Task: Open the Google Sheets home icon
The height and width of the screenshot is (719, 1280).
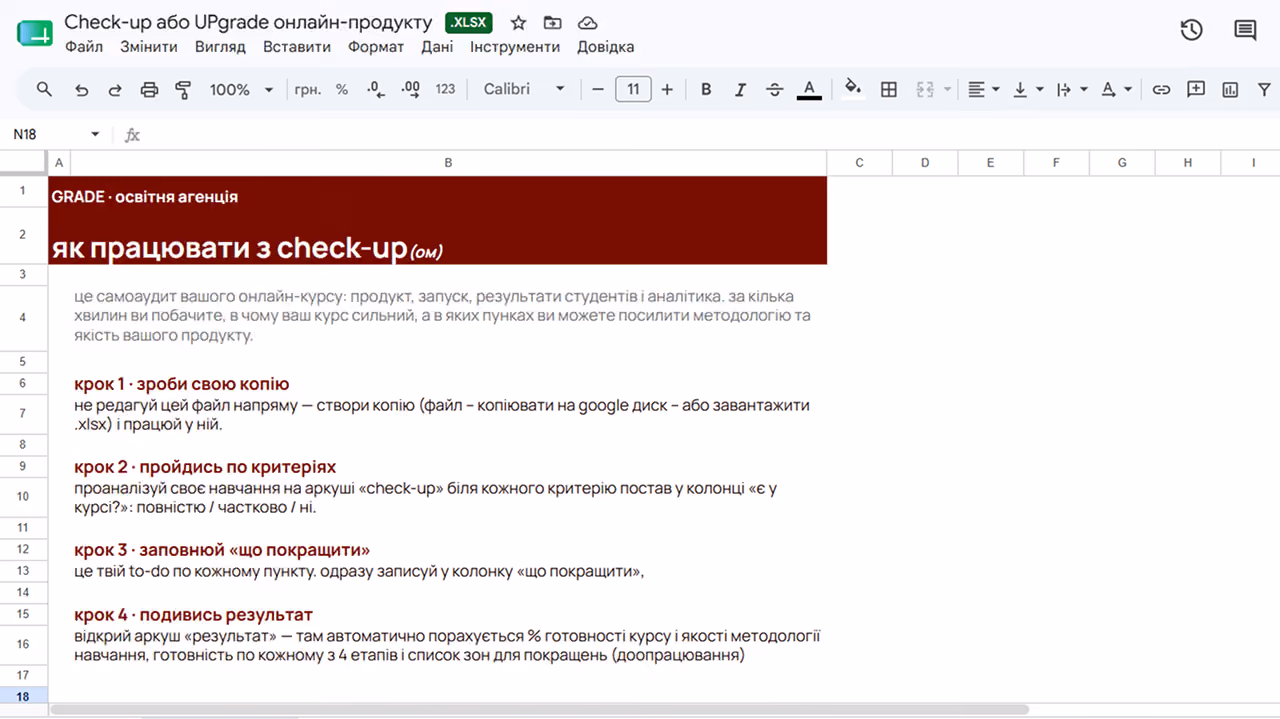Action: tap(34, 32)
